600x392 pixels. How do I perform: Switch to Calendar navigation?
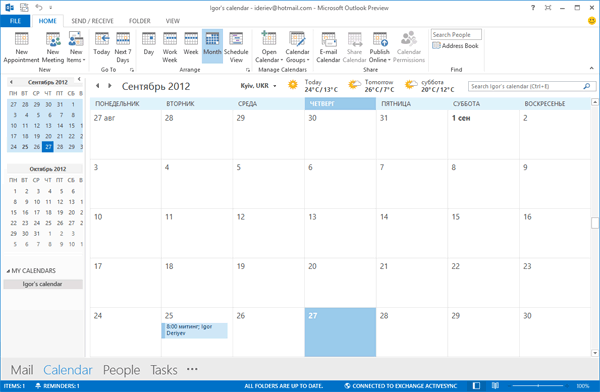(68, 370)
